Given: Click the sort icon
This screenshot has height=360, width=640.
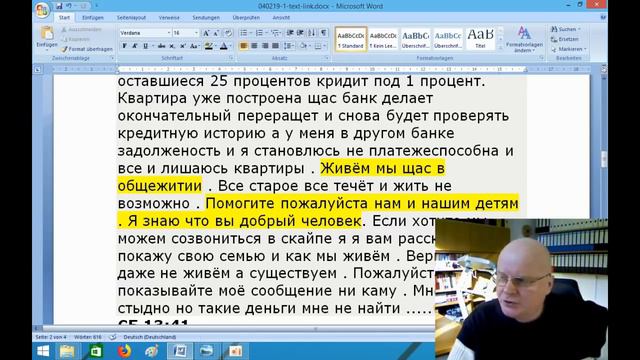Looking at the screenshot, I should 312,33.
